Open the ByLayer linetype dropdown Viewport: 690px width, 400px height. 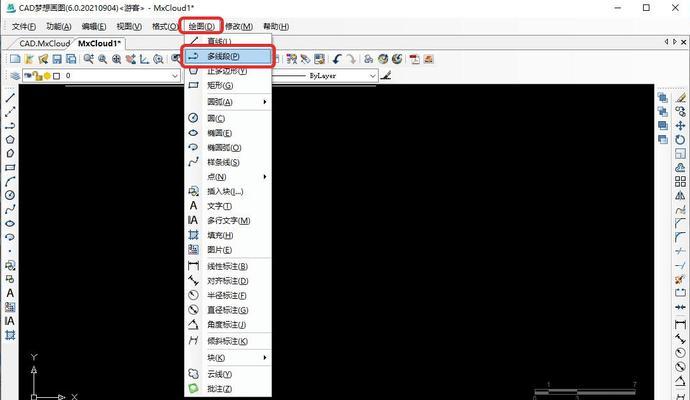click(x=326, y=76)
